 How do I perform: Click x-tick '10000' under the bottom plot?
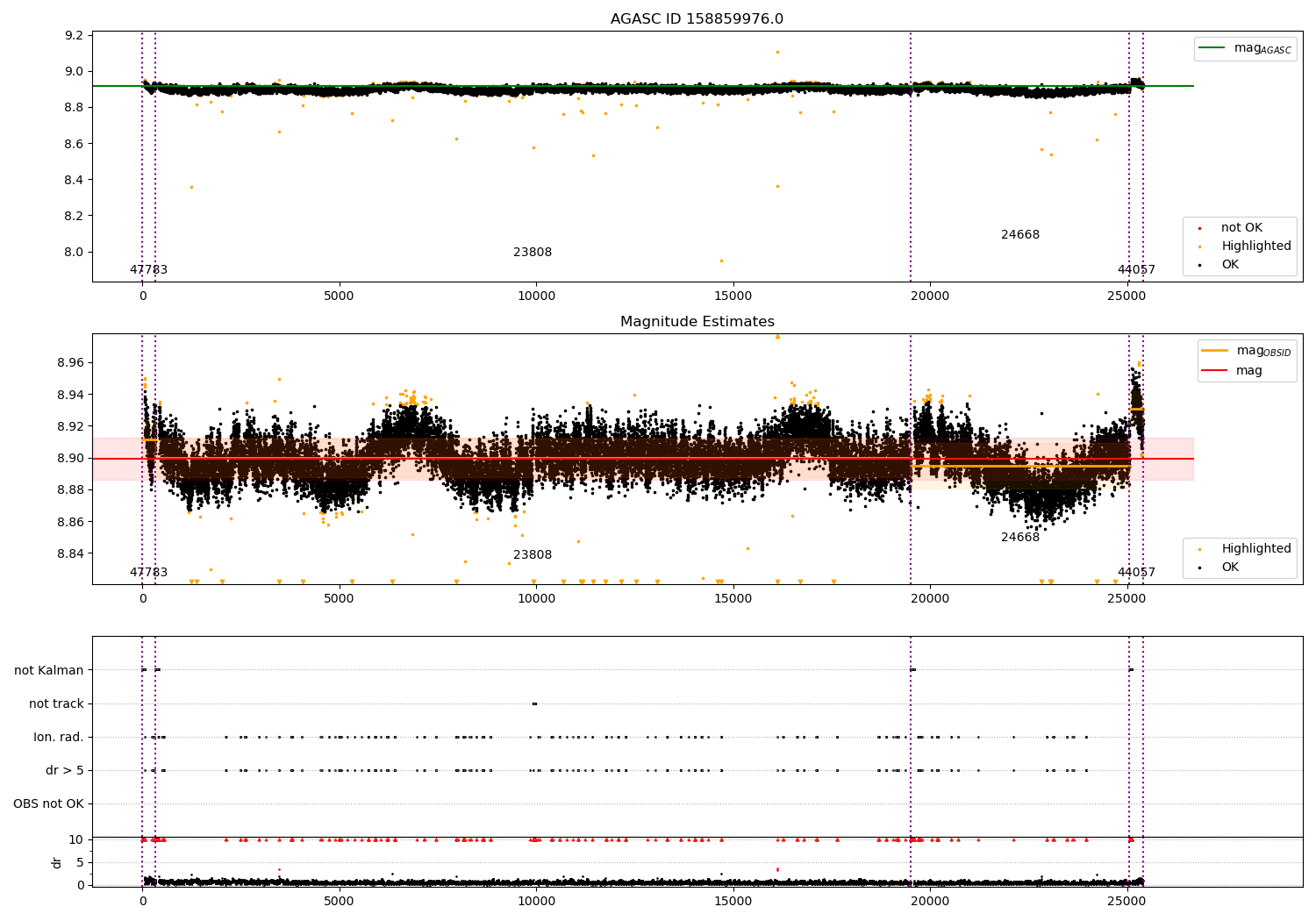(536, 901)
